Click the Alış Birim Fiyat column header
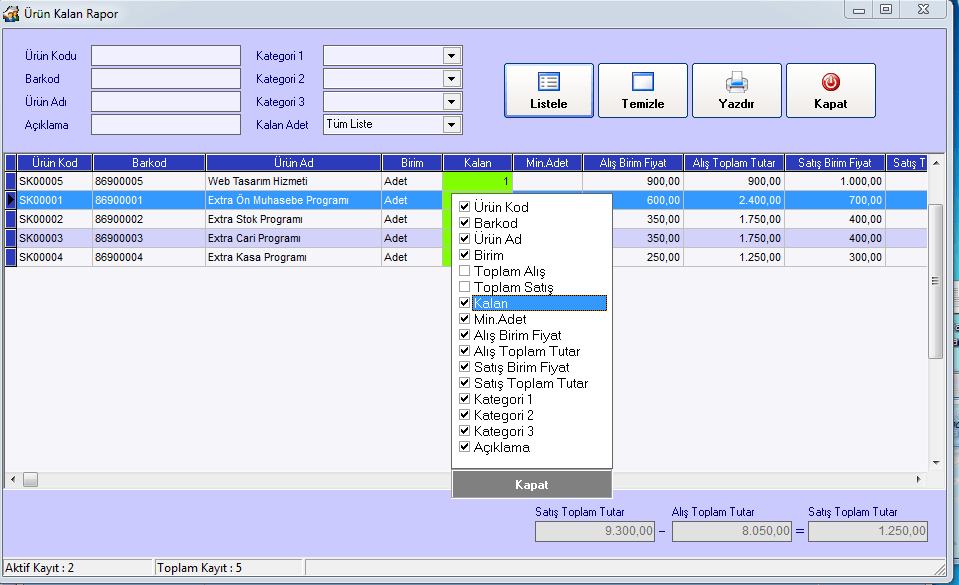The image size is (959, 585). pos(633,163)
